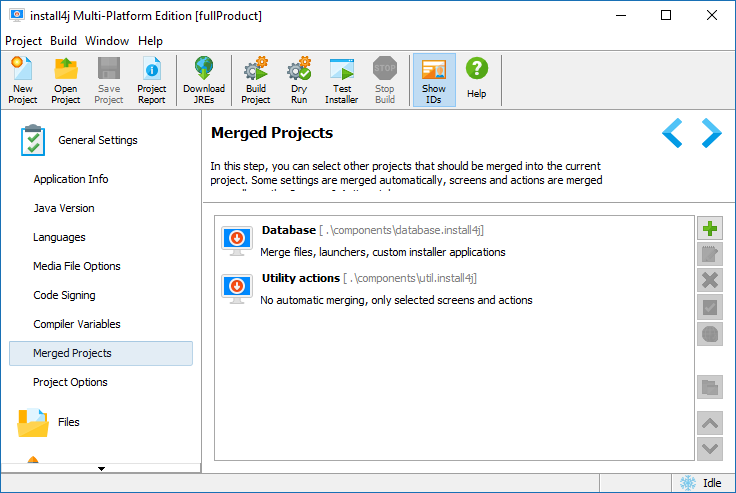This screenshot has height=493, width=736.
Task: Move entry up with up chevron
Action: click(x=710, y=424)
